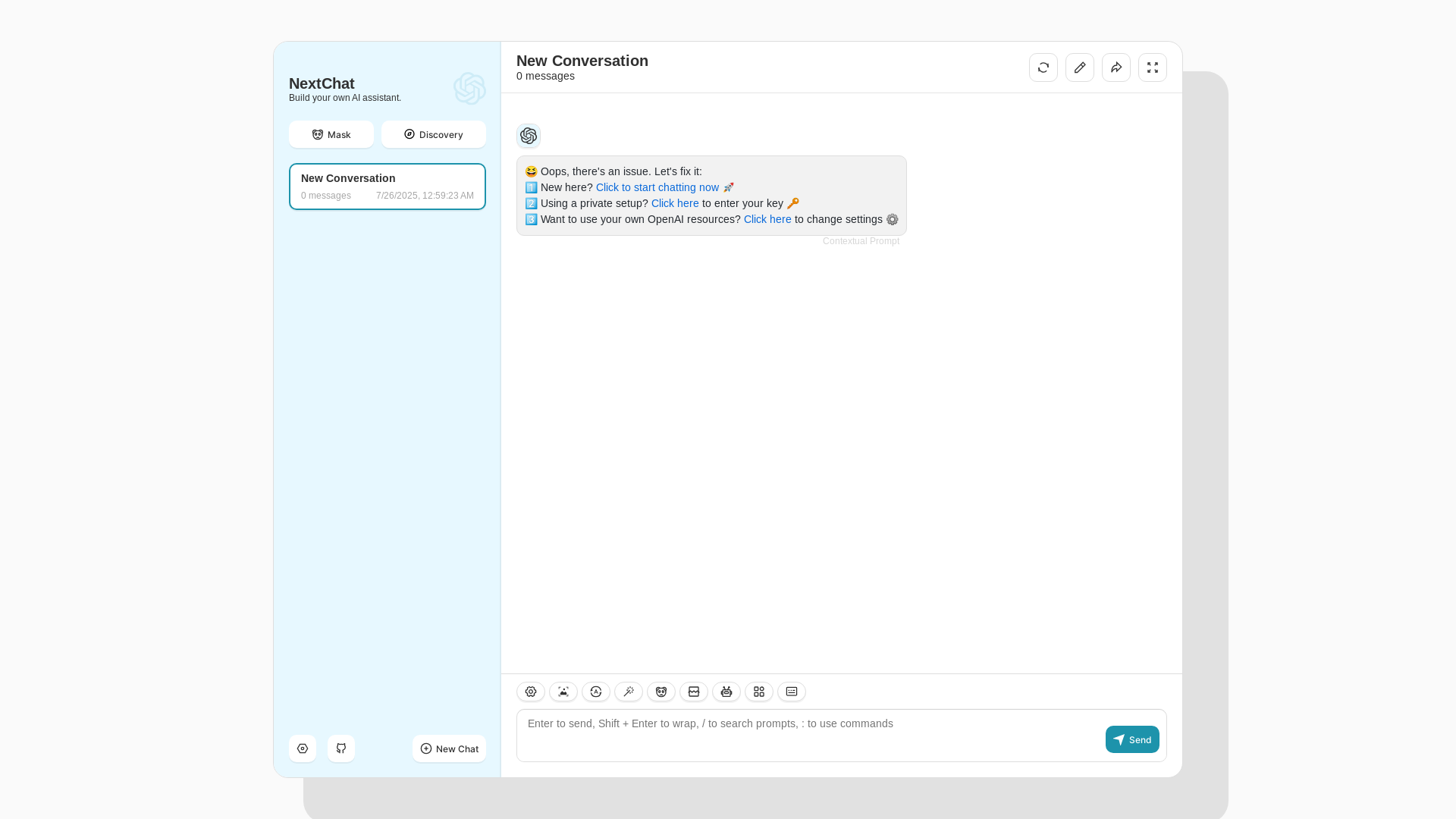Image resolution: width=1456 pixels, height=819 pixels.
Task: Open the Mask button in sidebar
Action: tap(331, 134)
